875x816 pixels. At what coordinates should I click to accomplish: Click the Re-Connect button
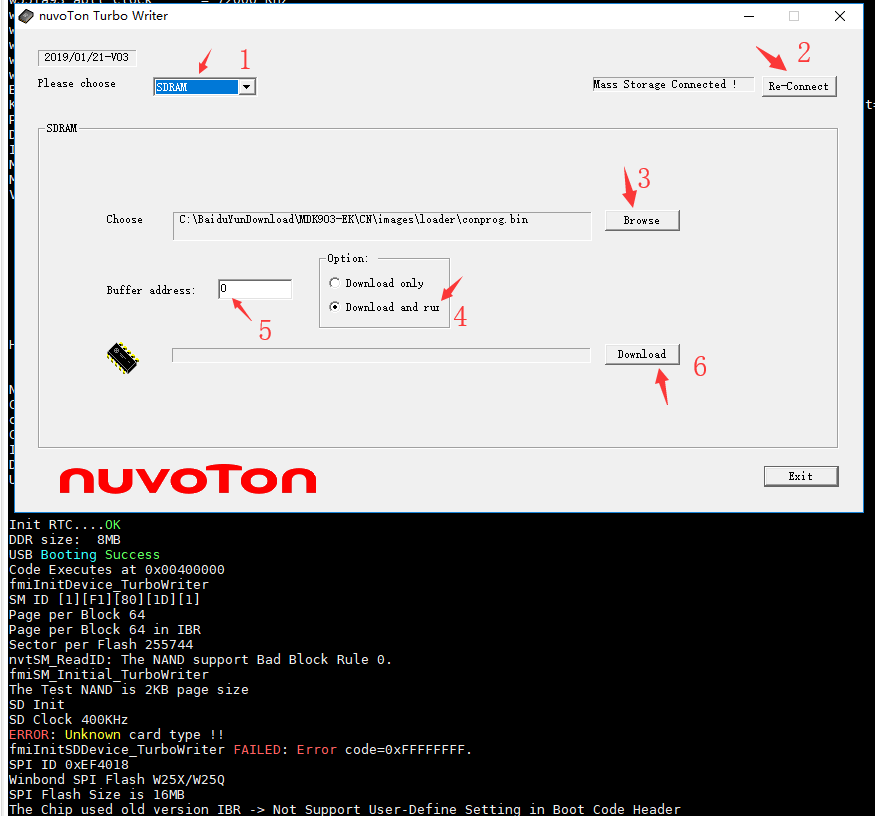(x=799, y=87)
